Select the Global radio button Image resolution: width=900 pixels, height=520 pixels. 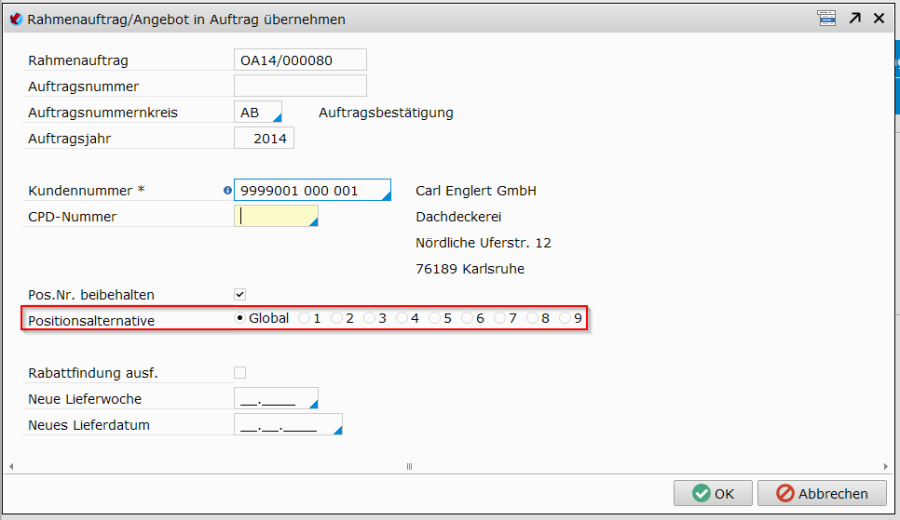[240, 318]
